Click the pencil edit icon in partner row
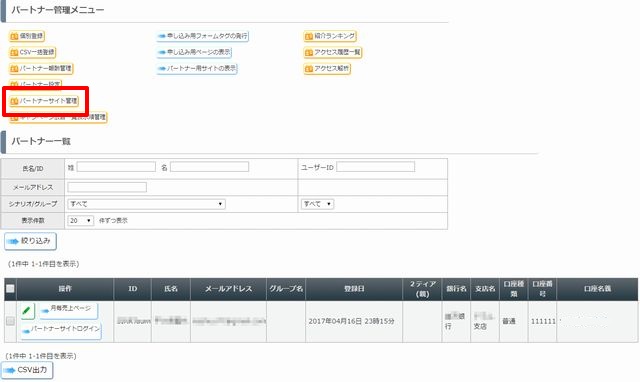The image size is (640, 382). point(28,311)
